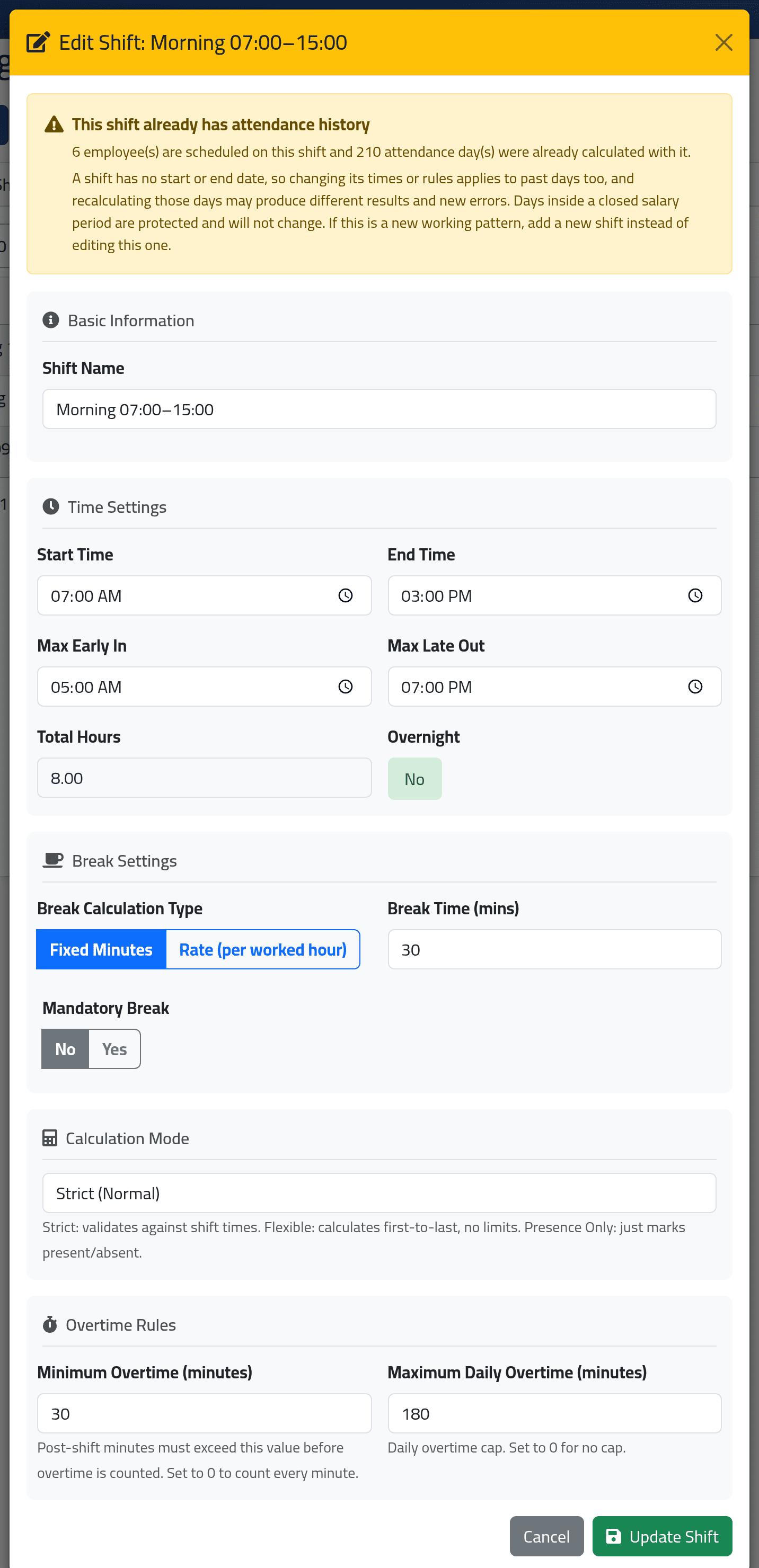This screenshot has height=1568, width=759.
Task: Click the 'Edit Shift: Morning 07:00–15:00' title
Action: tap(203, 42)
